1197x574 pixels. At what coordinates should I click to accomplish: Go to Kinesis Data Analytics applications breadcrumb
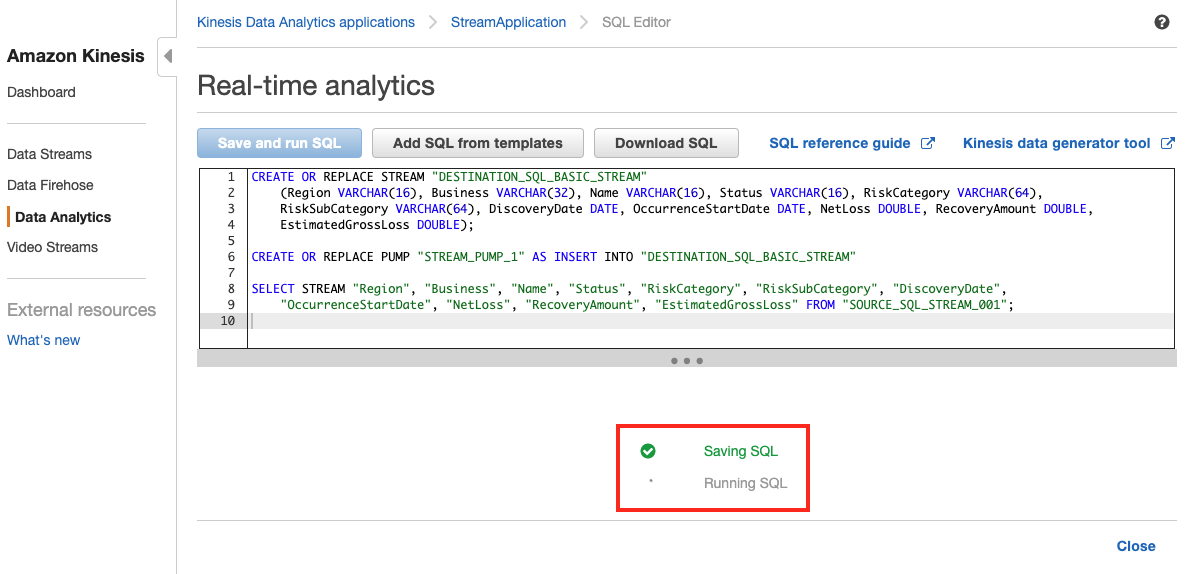pyautogui.click(x=306, y=22)
